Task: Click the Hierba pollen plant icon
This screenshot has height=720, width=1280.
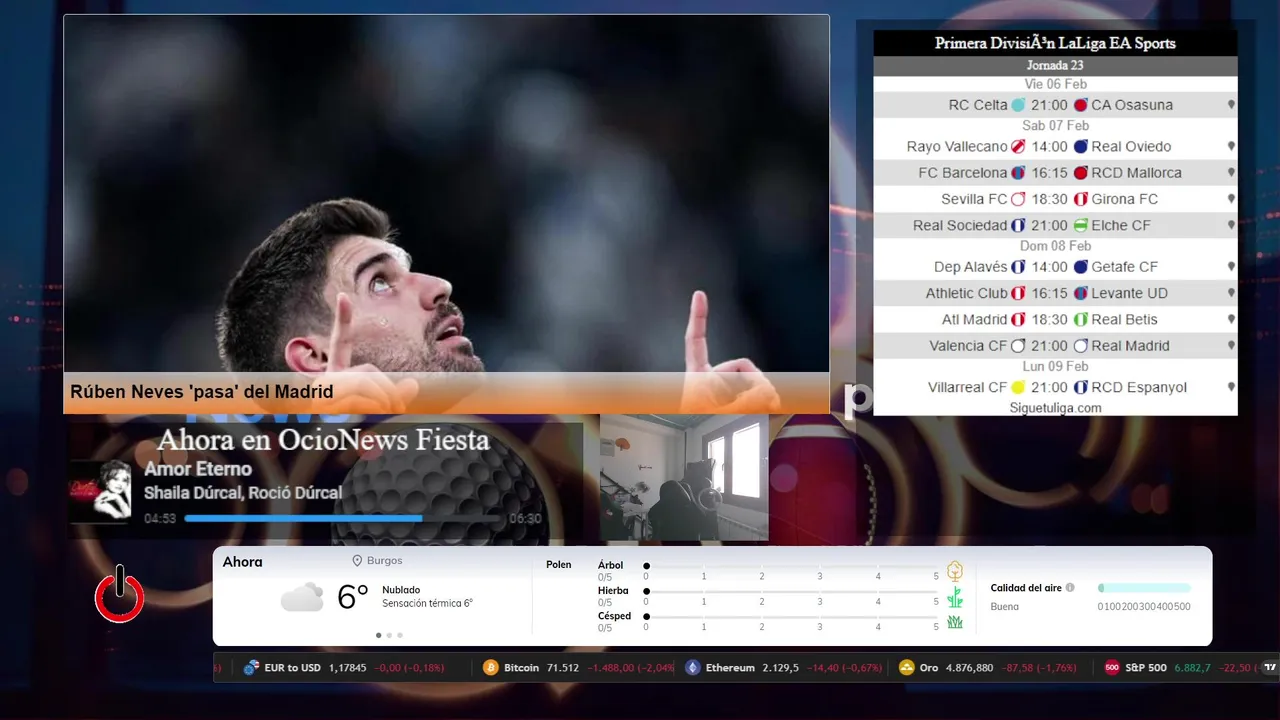Action: [955, 597]
